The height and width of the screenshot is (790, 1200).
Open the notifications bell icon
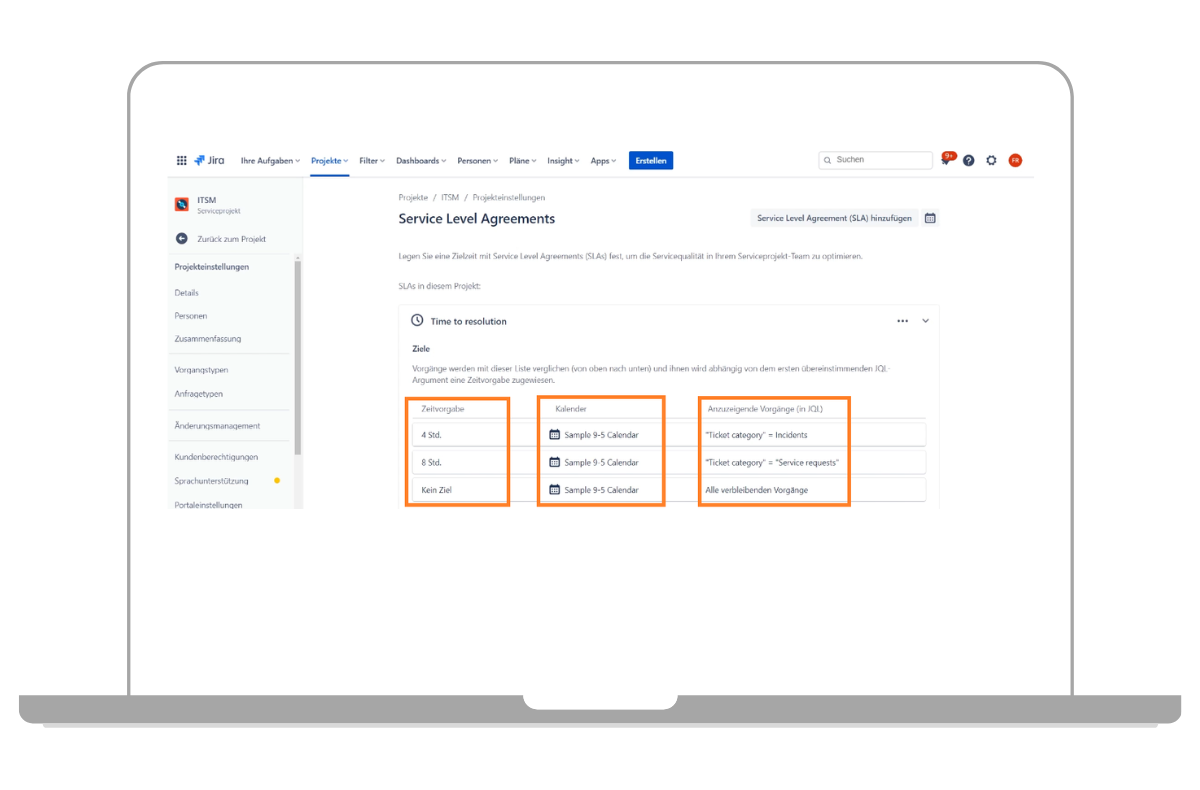[946, 160]
